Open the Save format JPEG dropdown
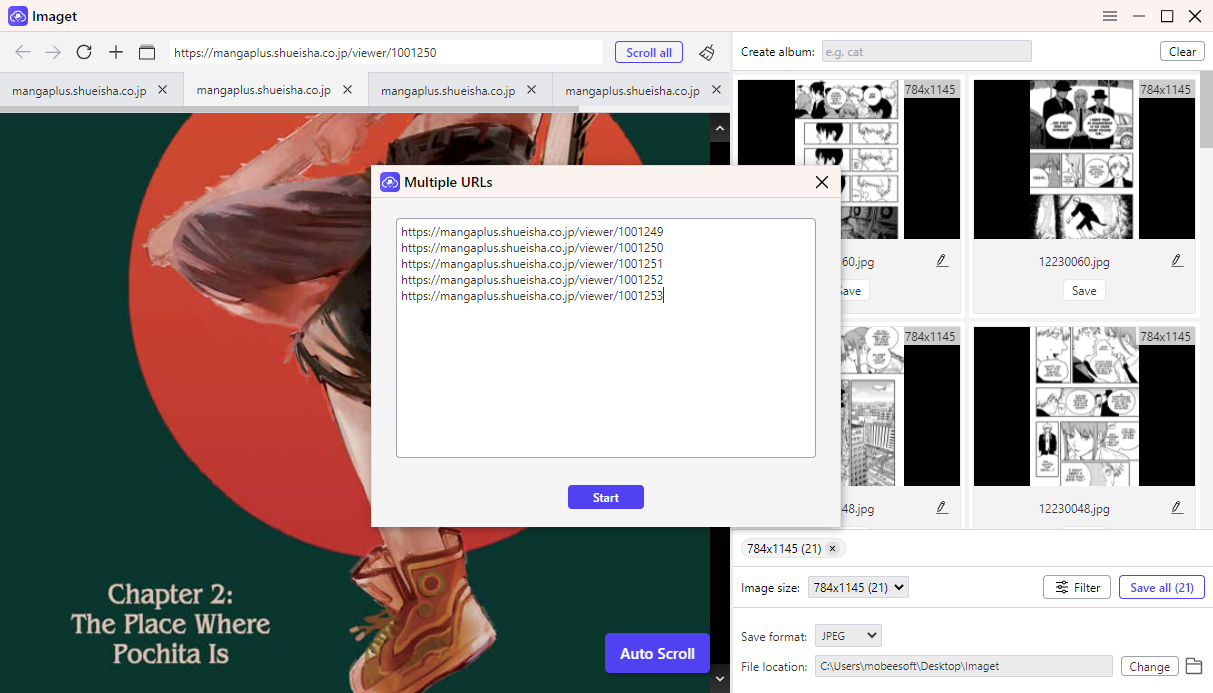This screenshot has width=1213, height=693. [848, 636]
